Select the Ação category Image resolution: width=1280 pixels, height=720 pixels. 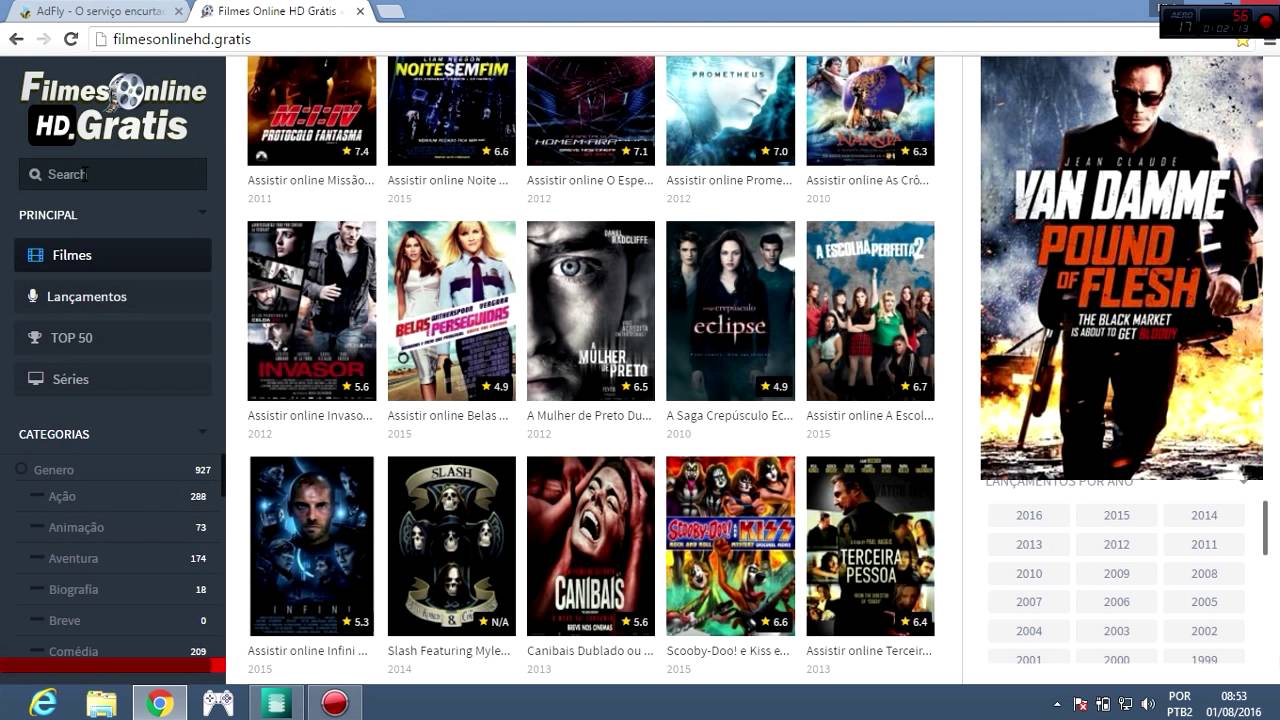click(62, 496)
